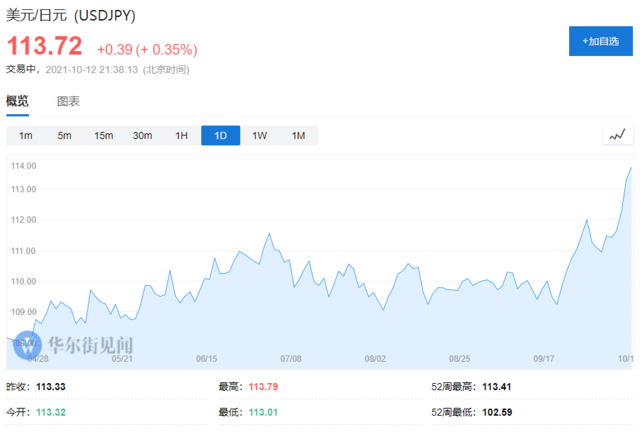Click the 09/17 date label on axis
The image size is (640, 432).
(545, 357)
